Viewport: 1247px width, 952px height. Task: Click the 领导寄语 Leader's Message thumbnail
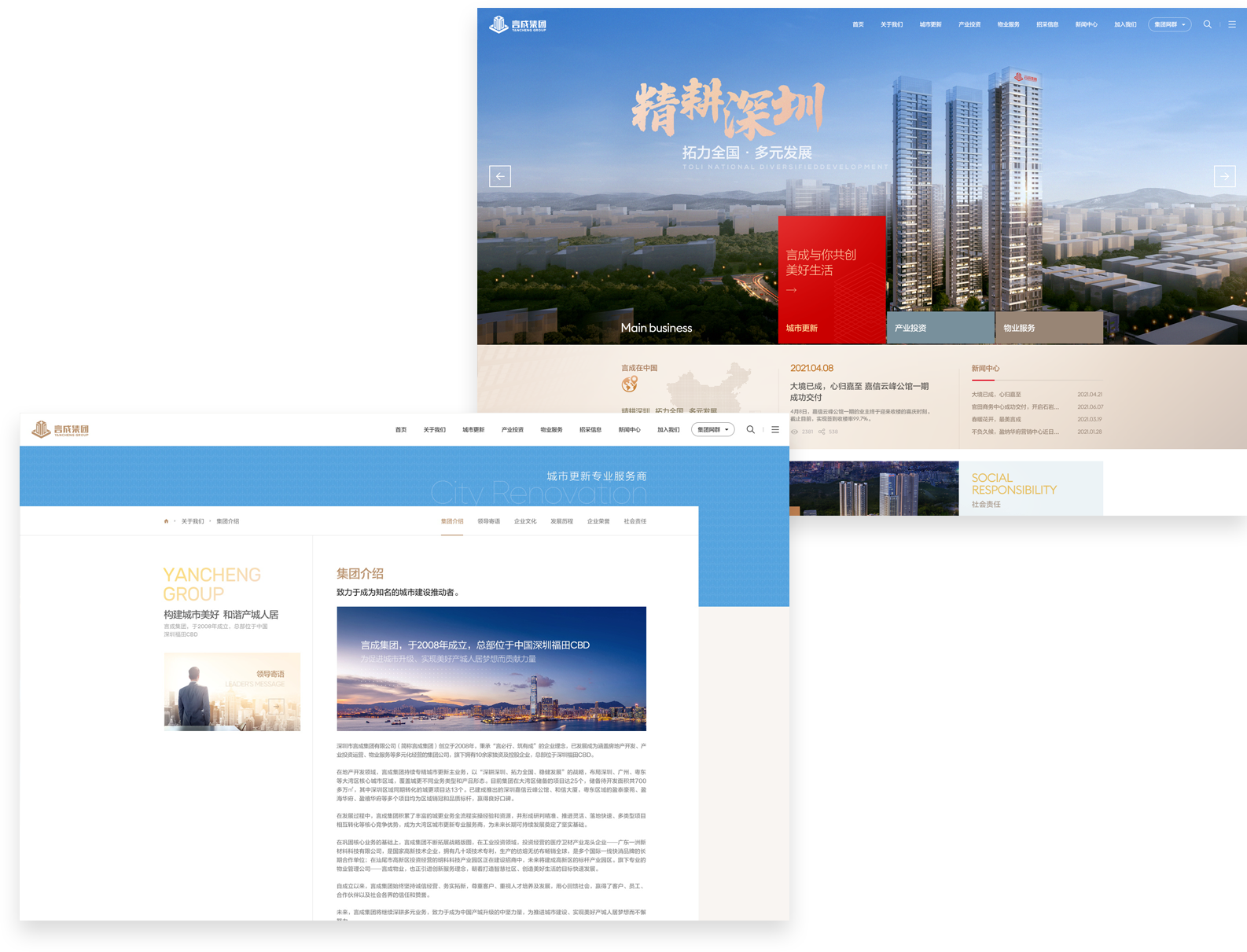(232, 692)
